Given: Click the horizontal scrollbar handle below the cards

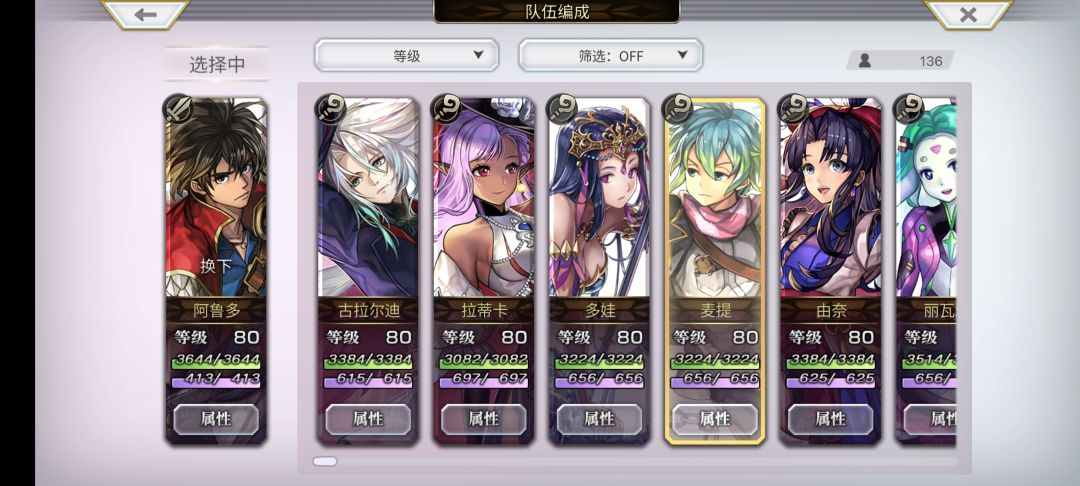Looking at the screenshot, I should pyautogui.click(x=325, y=461).
